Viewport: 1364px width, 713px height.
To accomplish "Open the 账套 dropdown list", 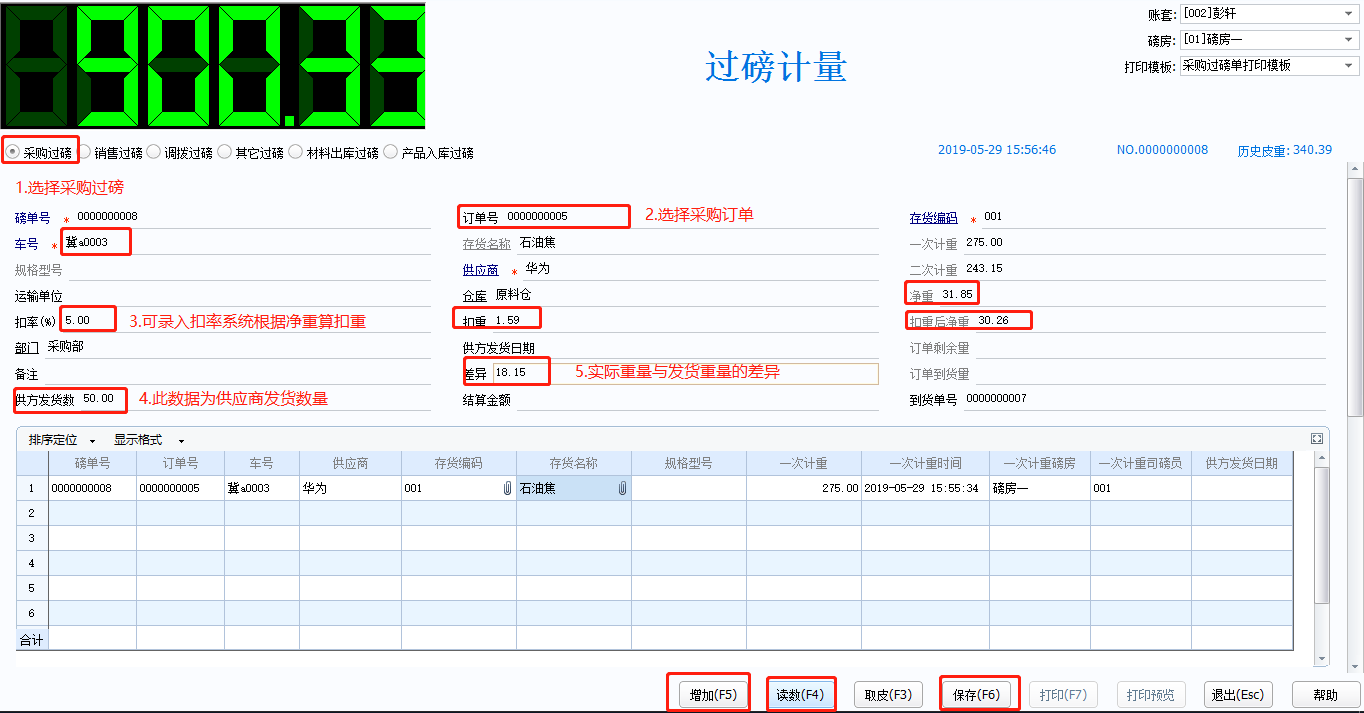I will pyautogui.click(x=1348, y=14).
